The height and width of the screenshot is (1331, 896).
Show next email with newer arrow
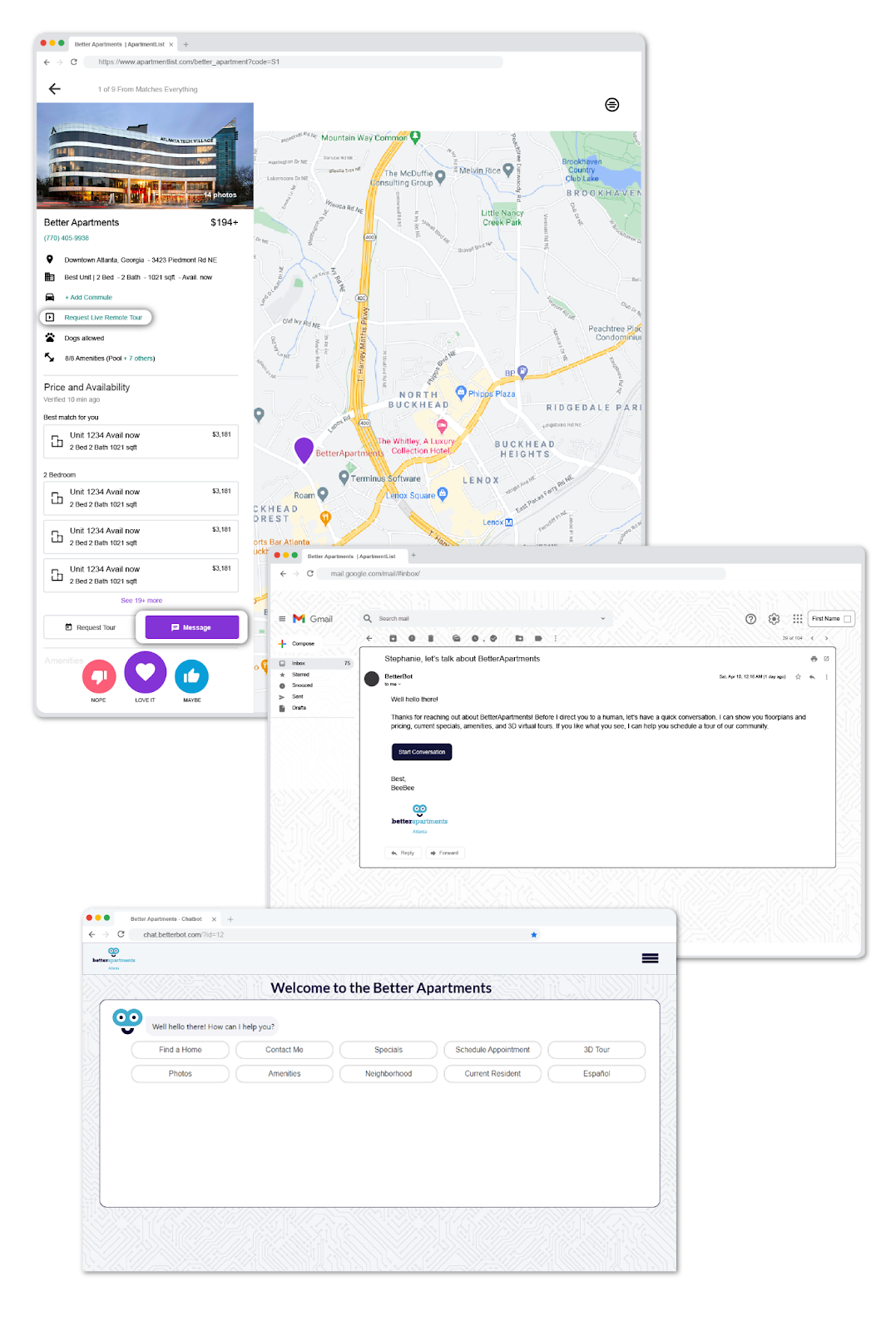coord(812,638)
